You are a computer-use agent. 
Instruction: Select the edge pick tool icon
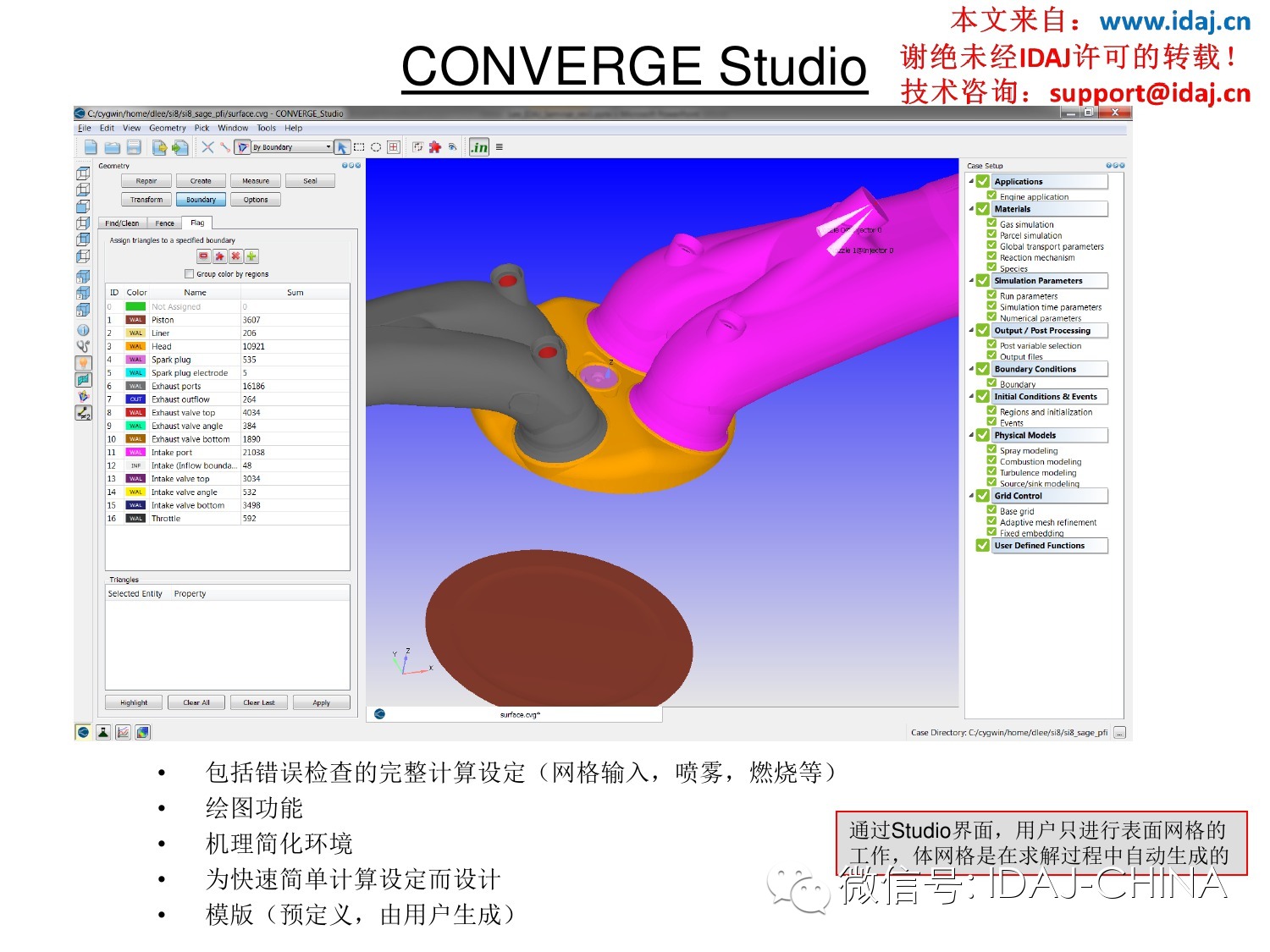pyautogui.click(x=224, y=147)
